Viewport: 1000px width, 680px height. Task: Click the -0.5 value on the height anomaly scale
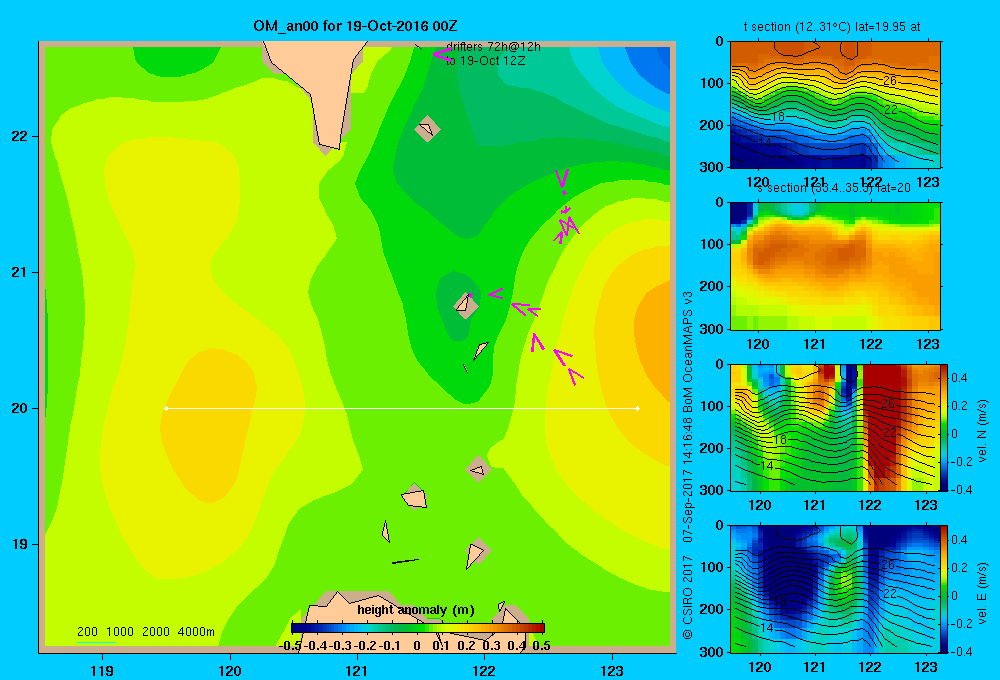coord(290,646)
